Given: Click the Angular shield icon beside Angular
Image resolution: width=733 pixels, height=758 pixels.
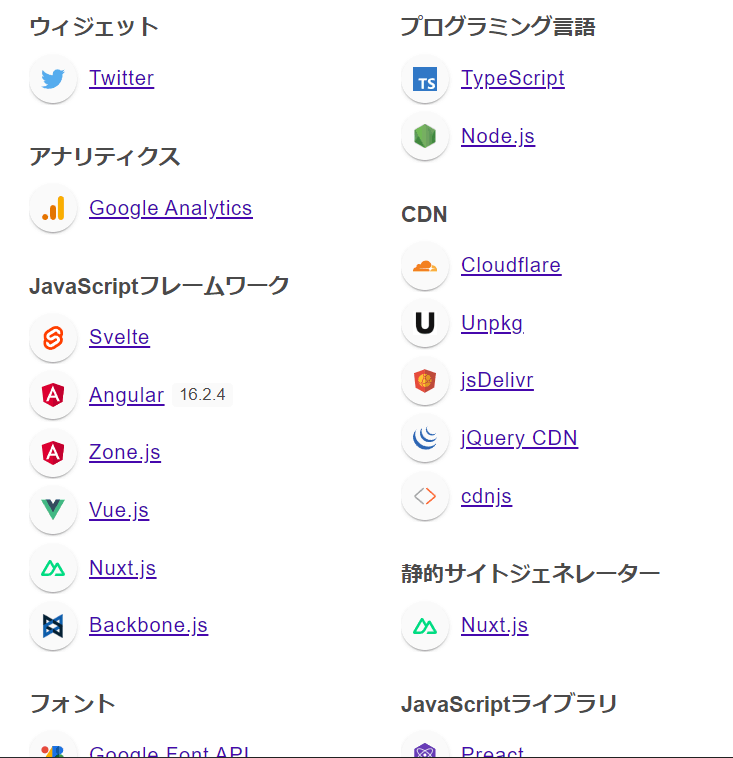Looking at the screenshot, I should [53, 395].
